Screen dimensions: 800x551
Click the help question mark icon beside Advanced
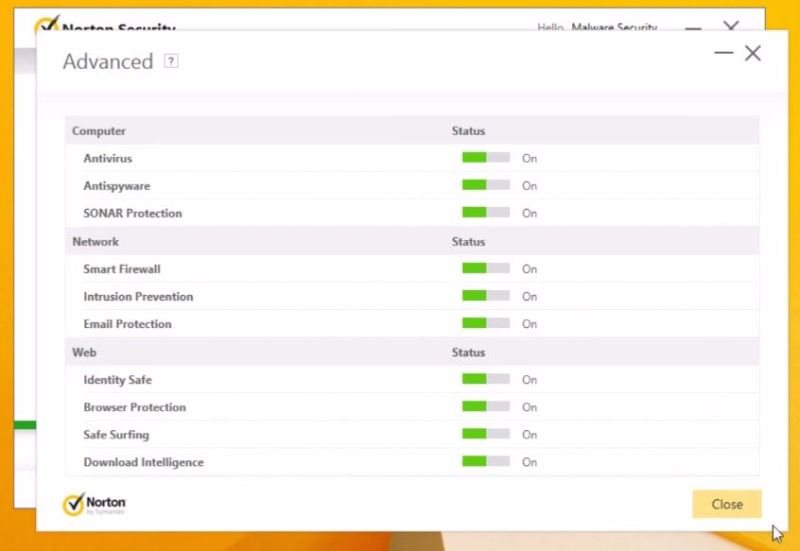pos(171,61)
